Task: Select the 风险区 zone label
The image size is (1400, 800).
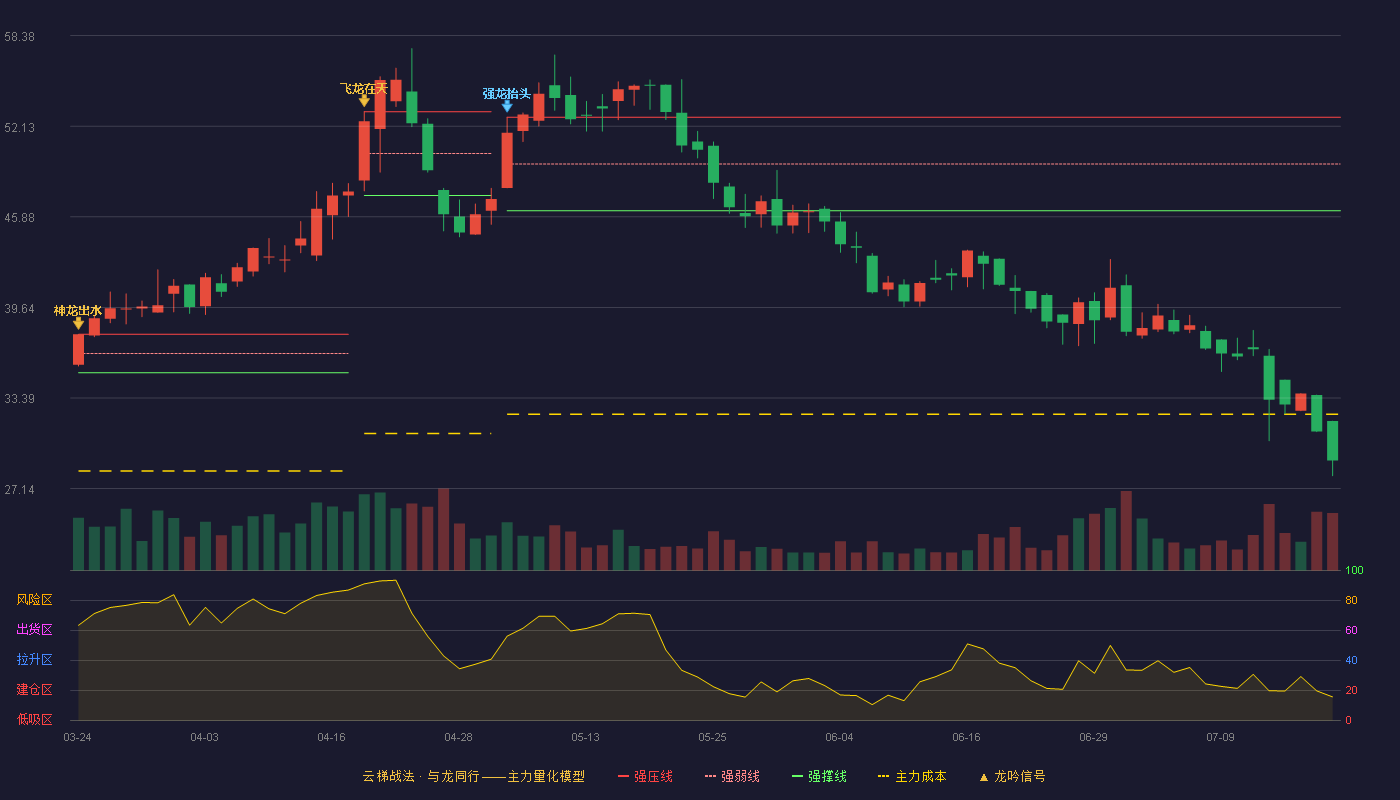Action: tap(34, 600)
